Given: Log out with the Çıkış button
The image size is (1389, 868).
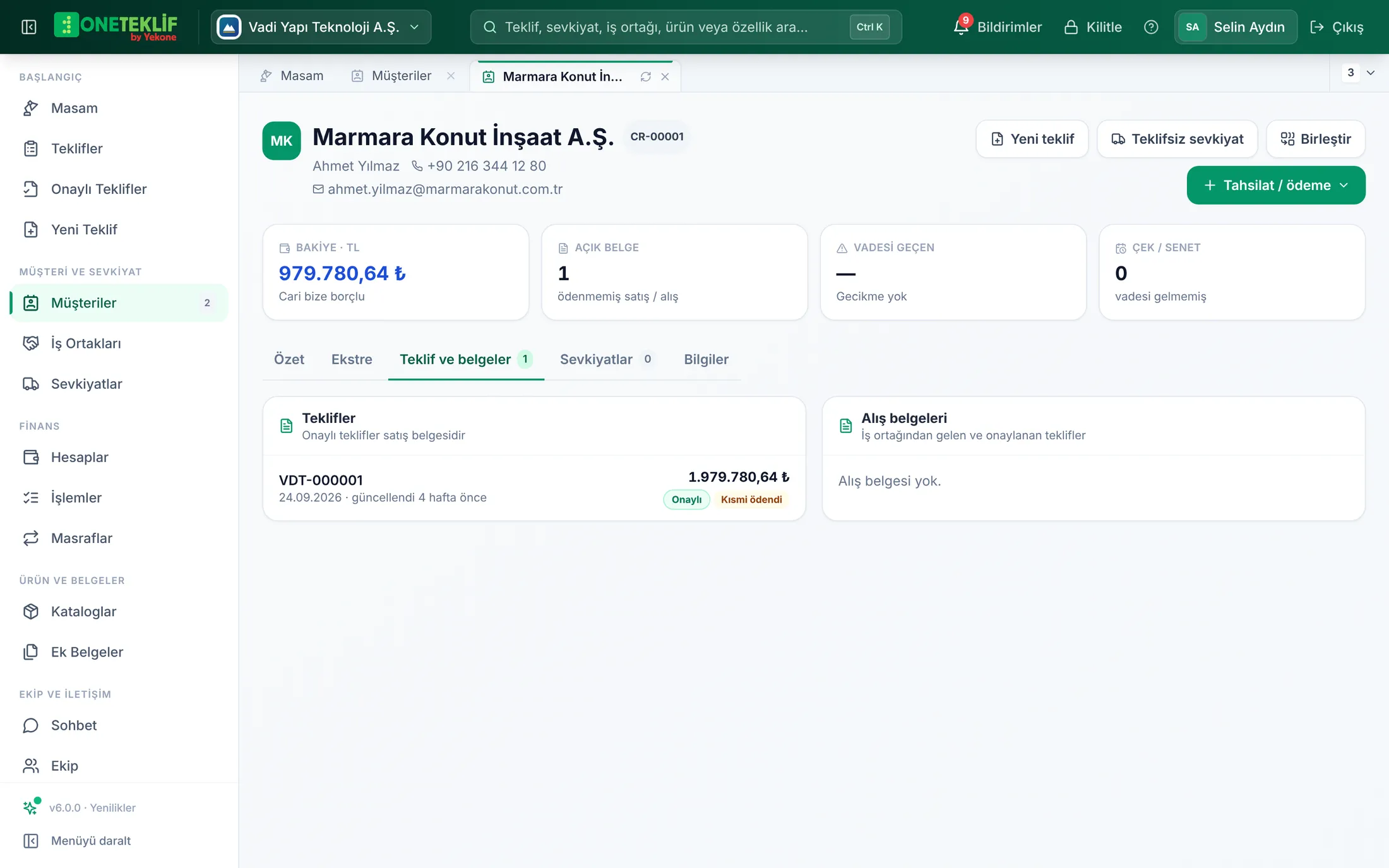Looking at the screenshot, I should pos(1337,27).
